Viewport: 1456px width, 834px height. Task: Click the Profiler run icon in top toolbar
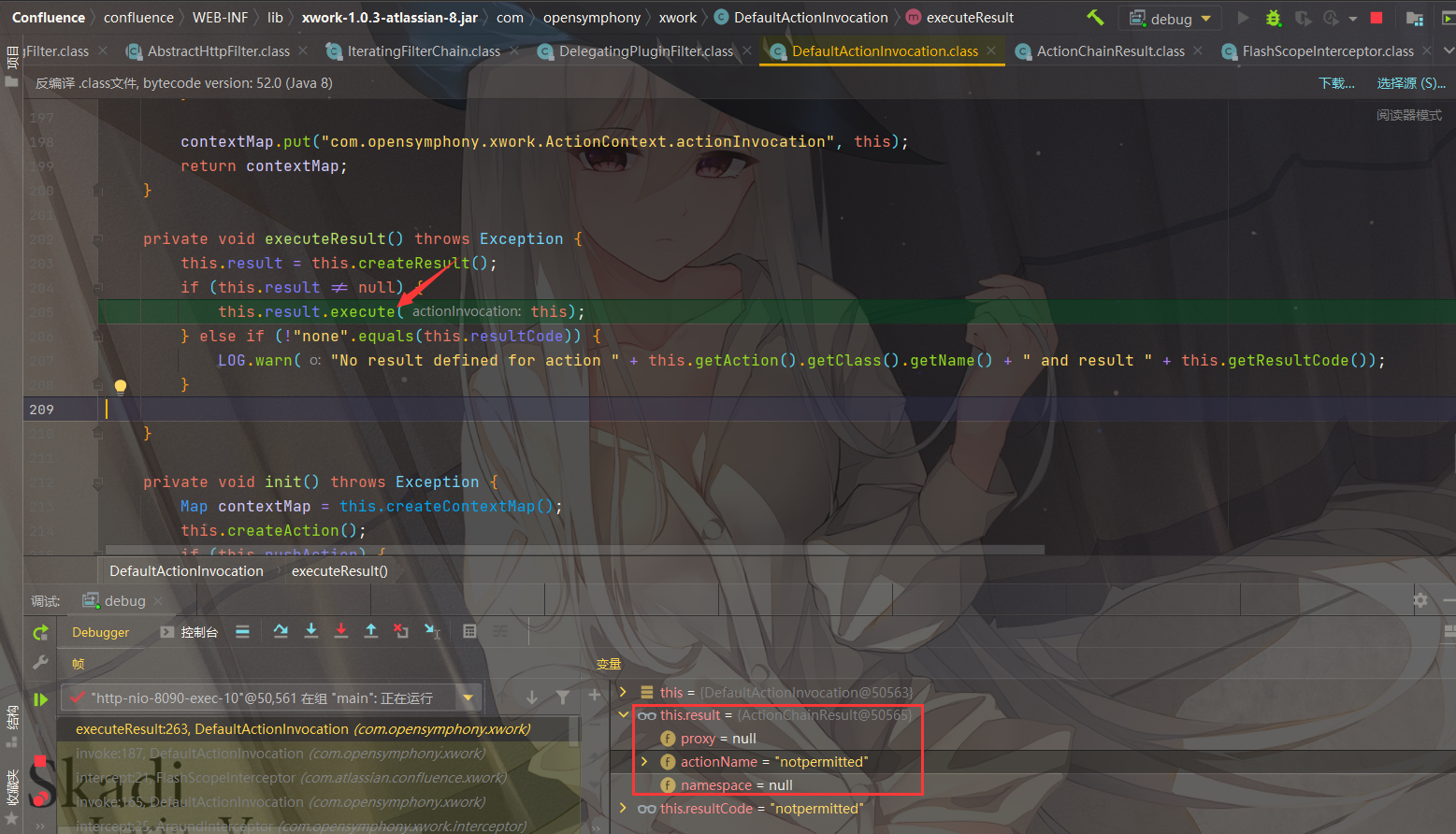click(x=1331, y=18)
